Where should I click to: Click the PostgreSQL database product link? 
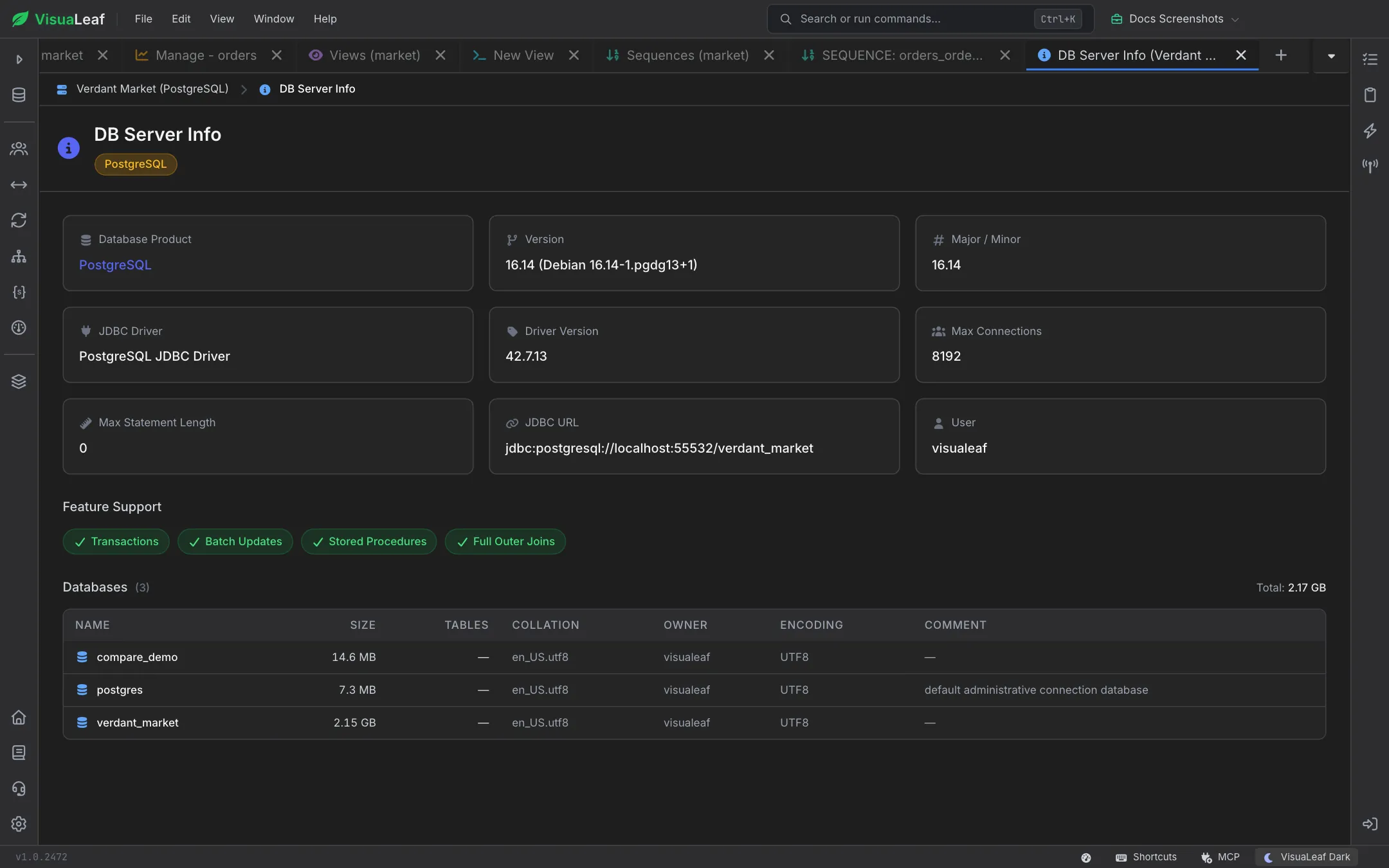[x=115, y=265]
